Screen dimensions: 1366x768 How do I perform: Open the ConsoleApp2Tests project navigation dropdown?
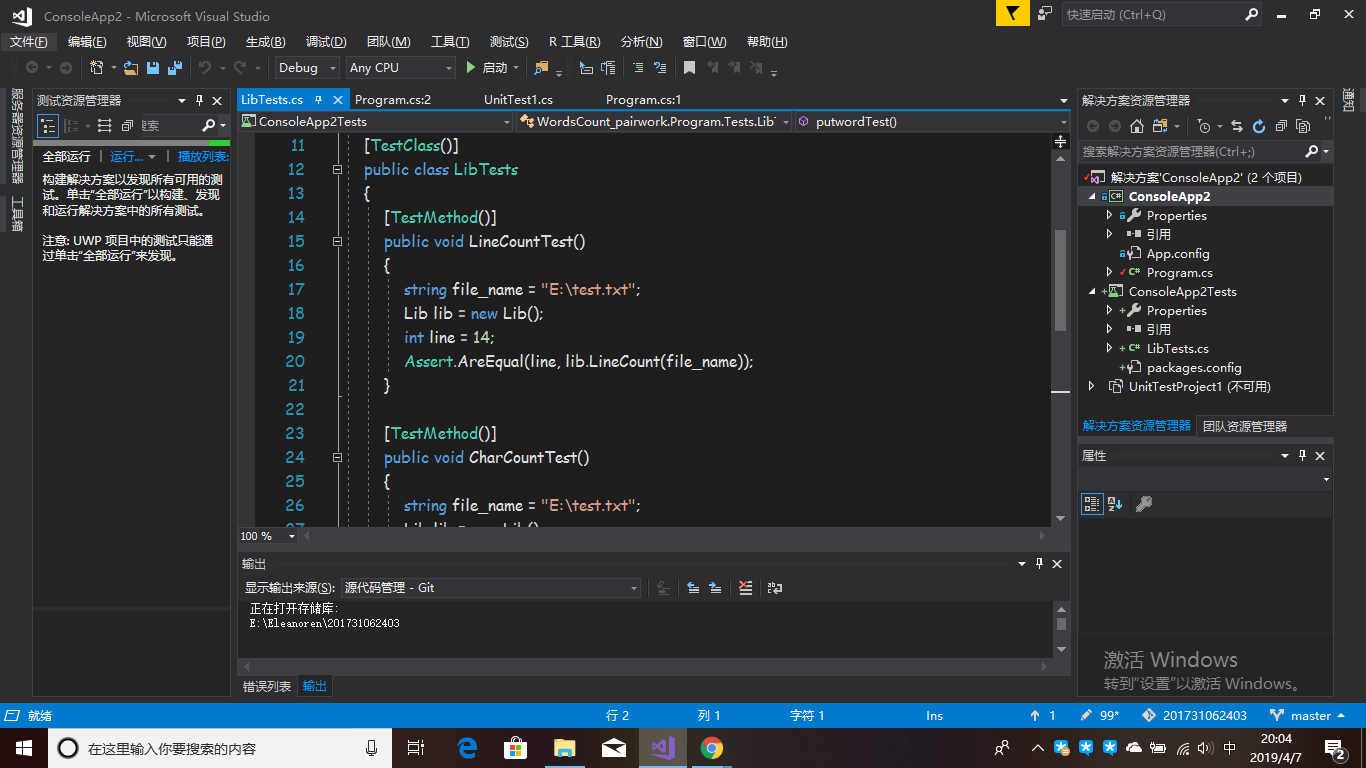point(376,121)
